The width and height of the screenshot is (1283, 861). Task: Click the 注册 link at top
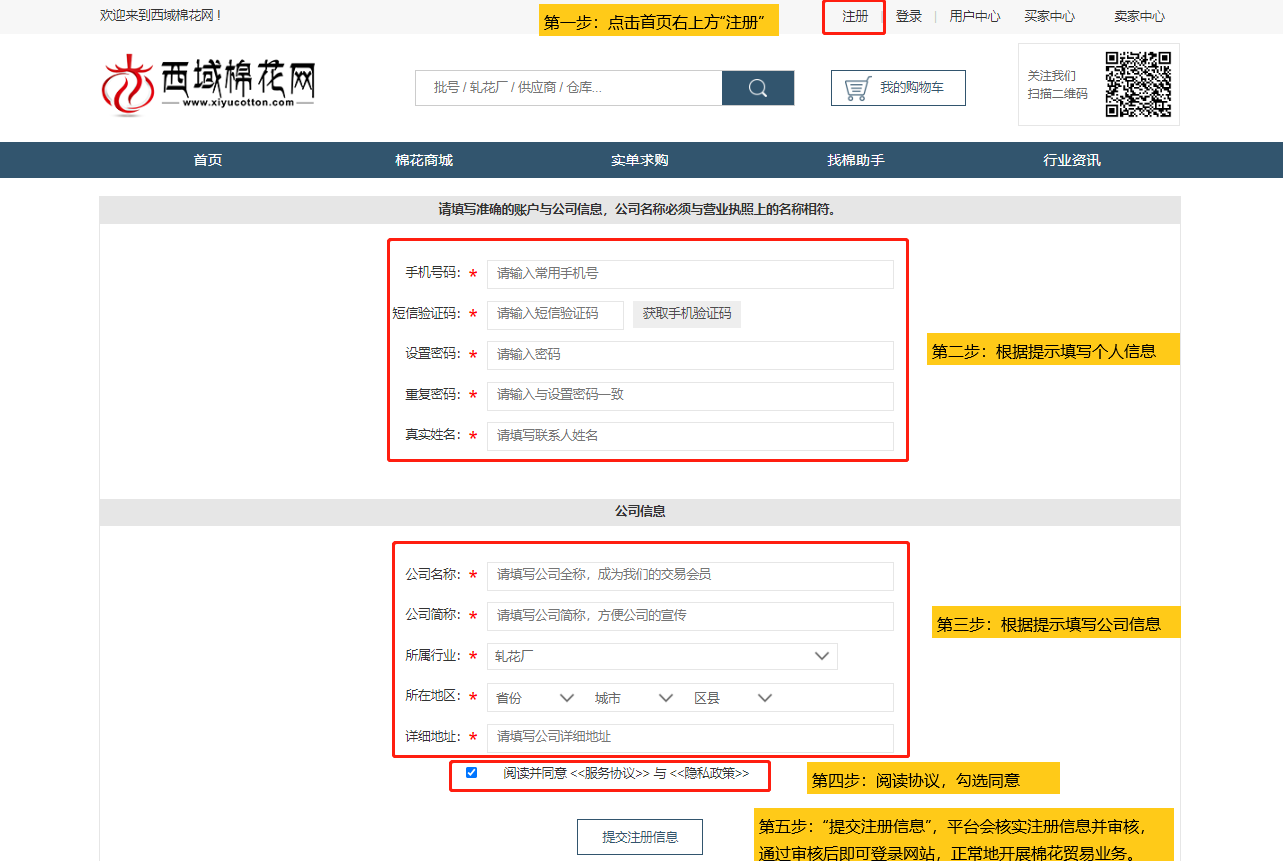point(855,17)
